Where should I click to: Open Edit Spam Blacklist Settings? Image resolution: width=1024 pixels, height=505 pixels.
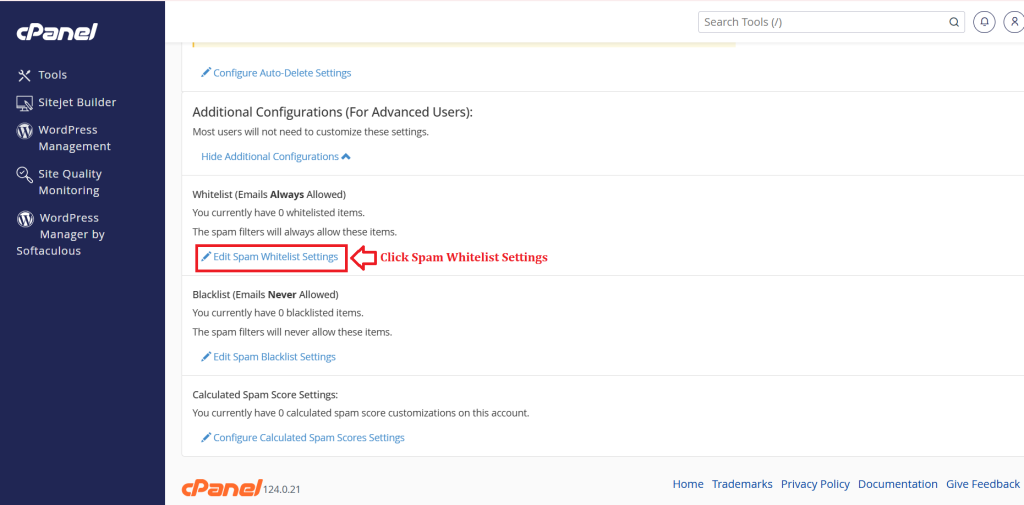tap(274, 357)
